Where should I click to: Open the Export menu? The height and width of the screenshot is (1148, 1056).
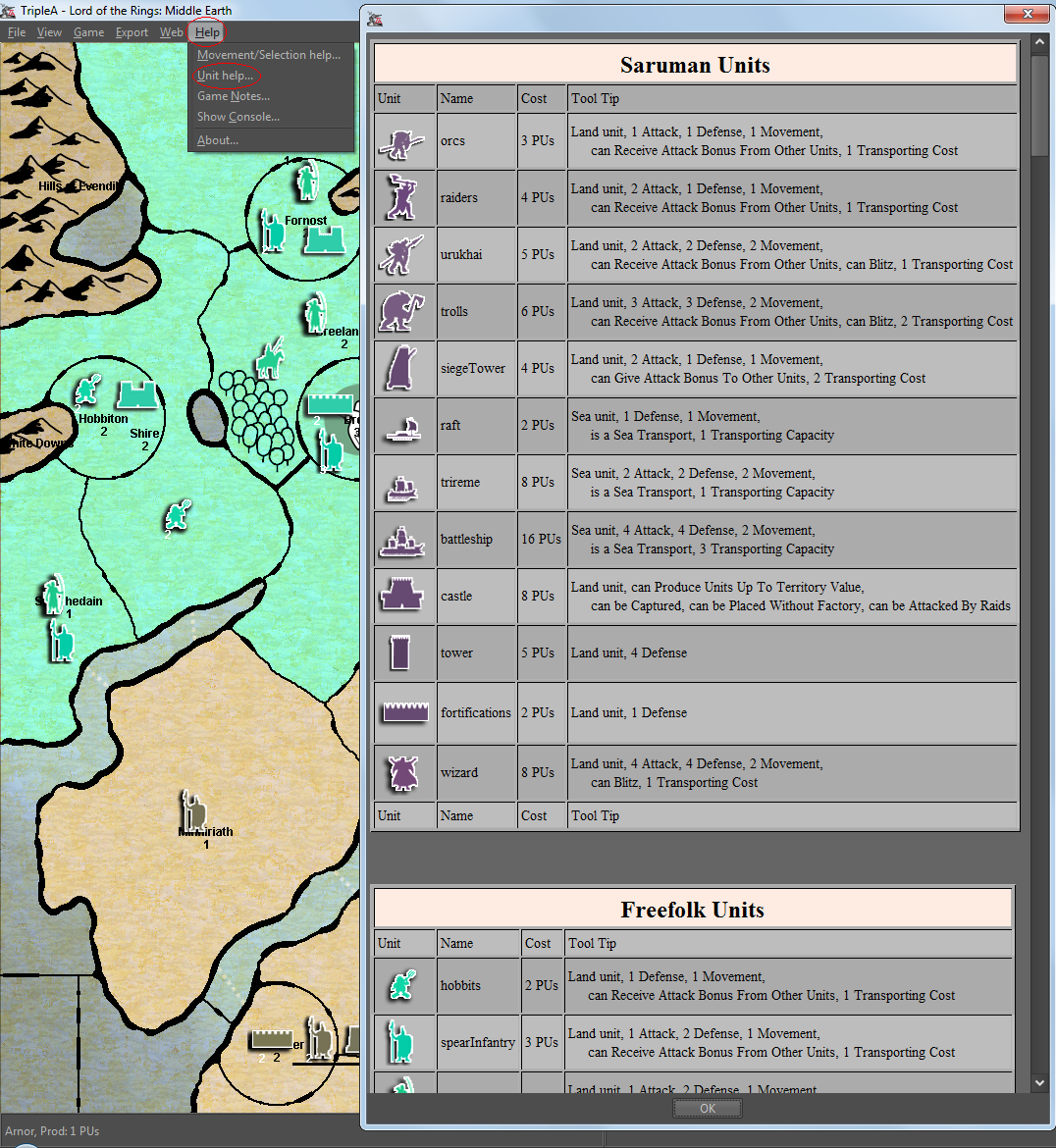tap(132, 32)
